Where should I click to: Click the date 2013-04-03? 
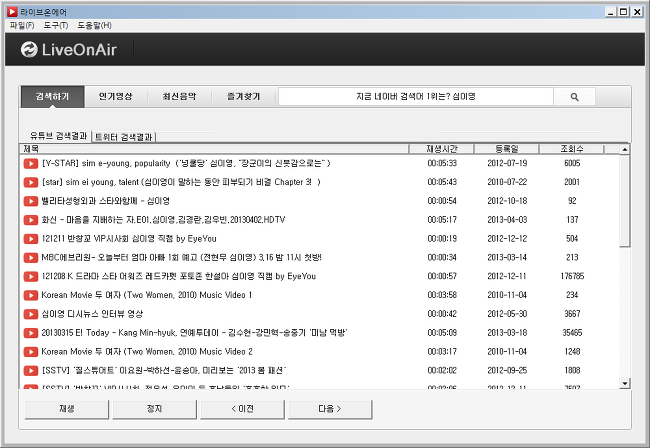(507, 220)
